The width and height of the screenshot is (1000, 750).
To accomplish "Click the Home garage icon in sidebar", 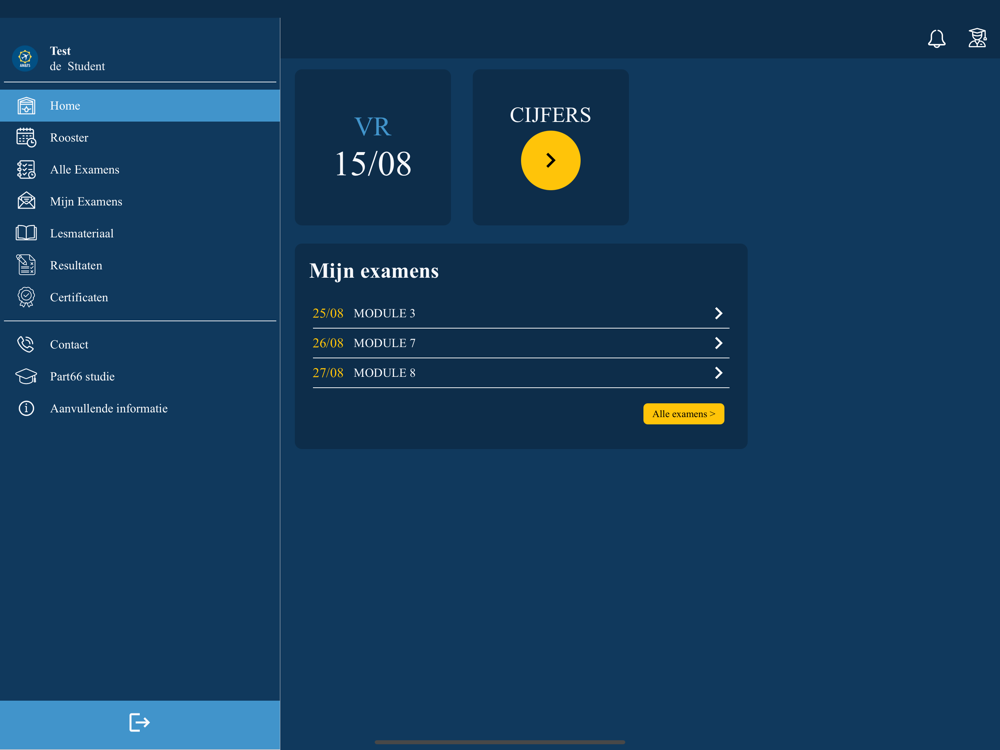I will [x=26, y=106].
